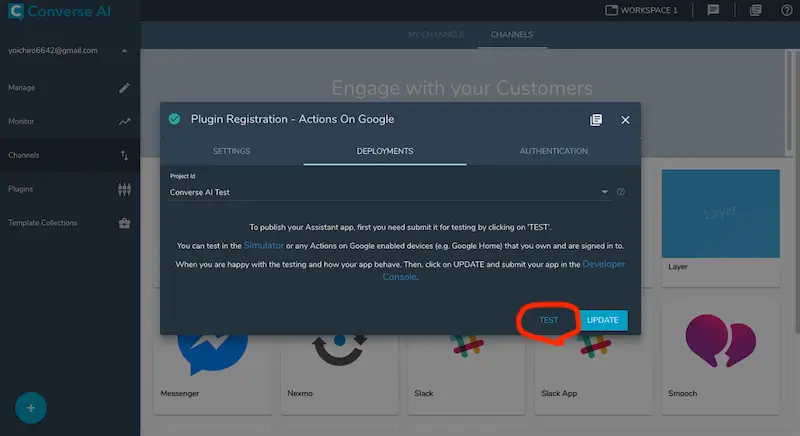This screenshot has height=436, width=800.
Task: Click the Channels arrows icon
Action: point(124,155)
